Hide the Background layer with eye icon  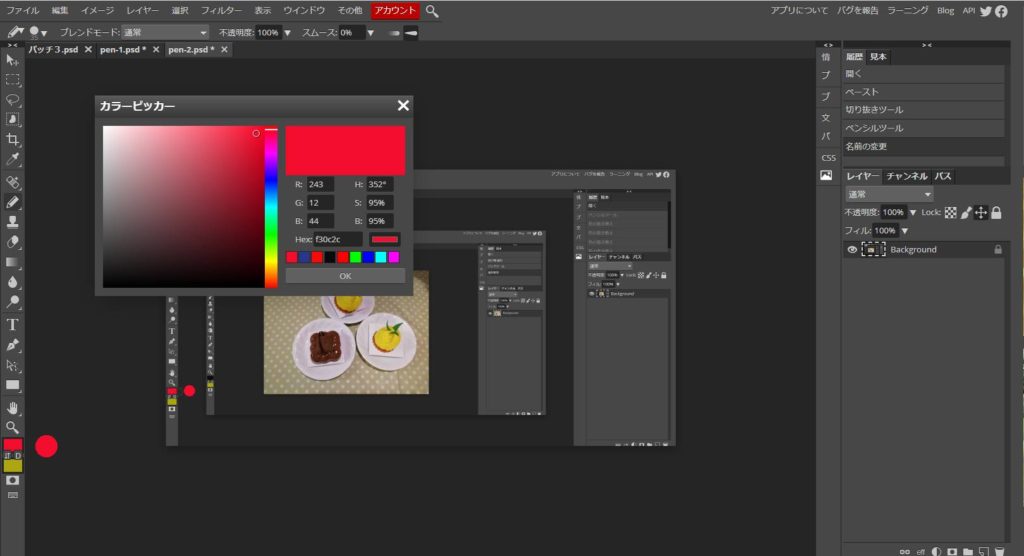853,250
